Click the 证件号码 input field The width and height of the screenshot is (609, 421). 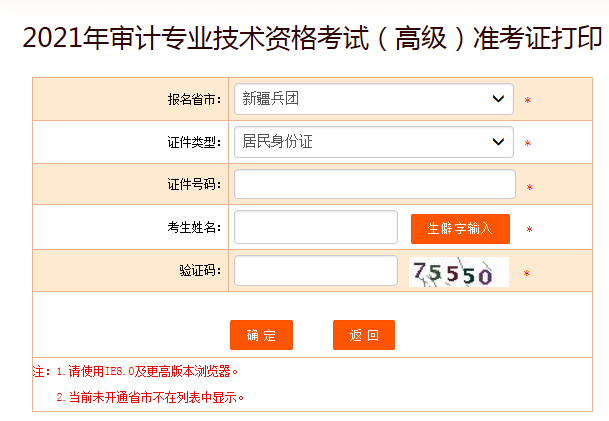click(374, 185)
